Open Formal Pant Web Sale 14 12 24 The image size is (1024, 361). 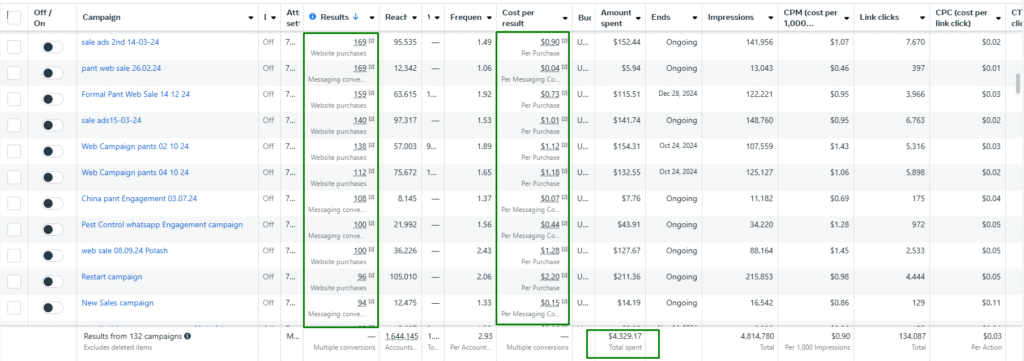[136, 94]
